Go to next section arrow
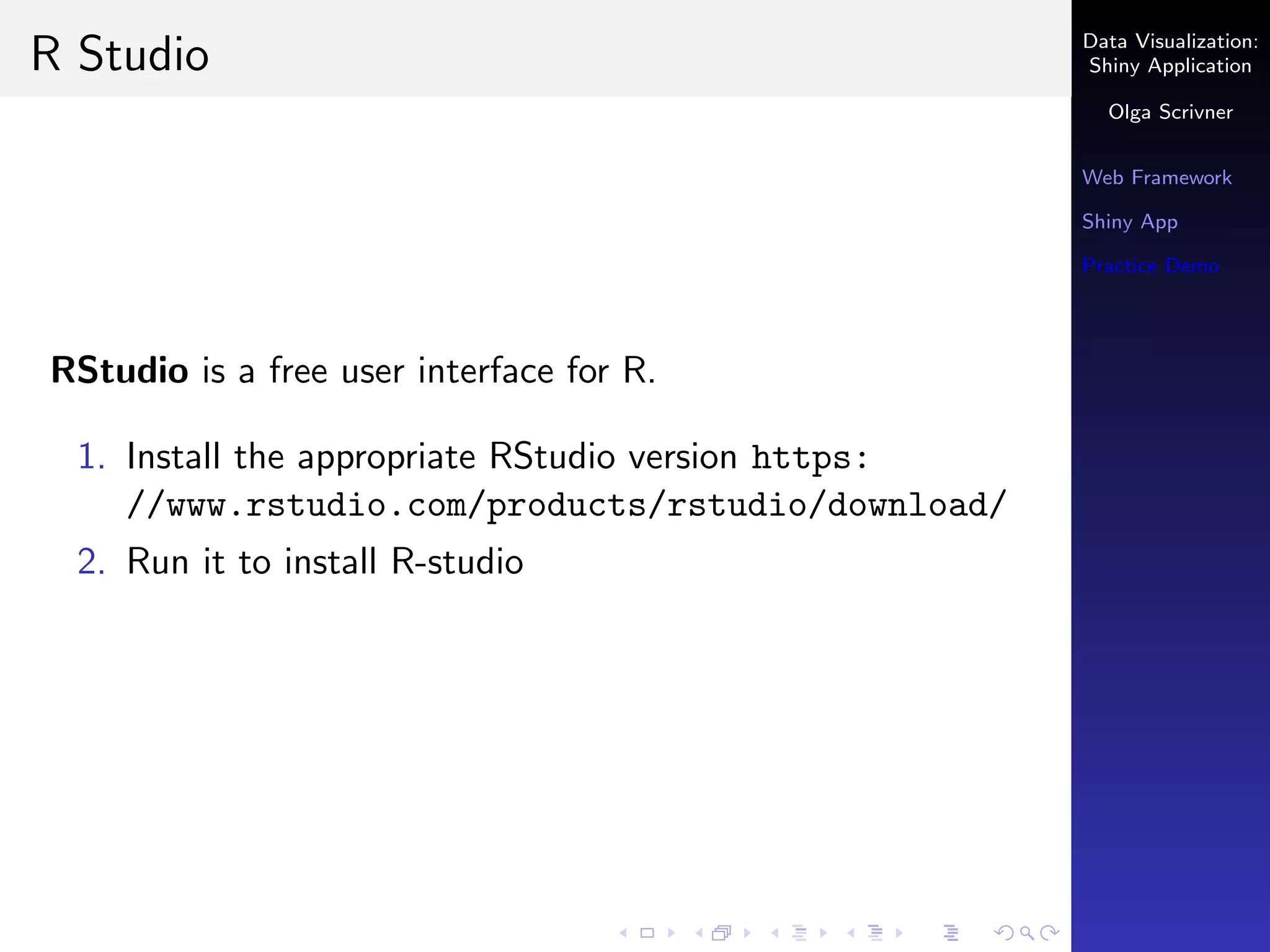The image size is (1270, 952). click(x=899, y=932)
